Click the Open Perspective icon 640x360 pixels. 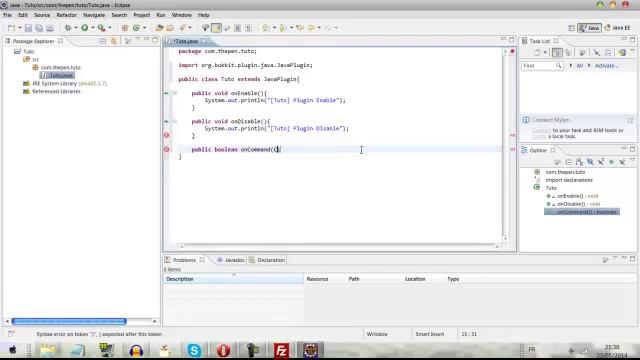tap(571, 28)
